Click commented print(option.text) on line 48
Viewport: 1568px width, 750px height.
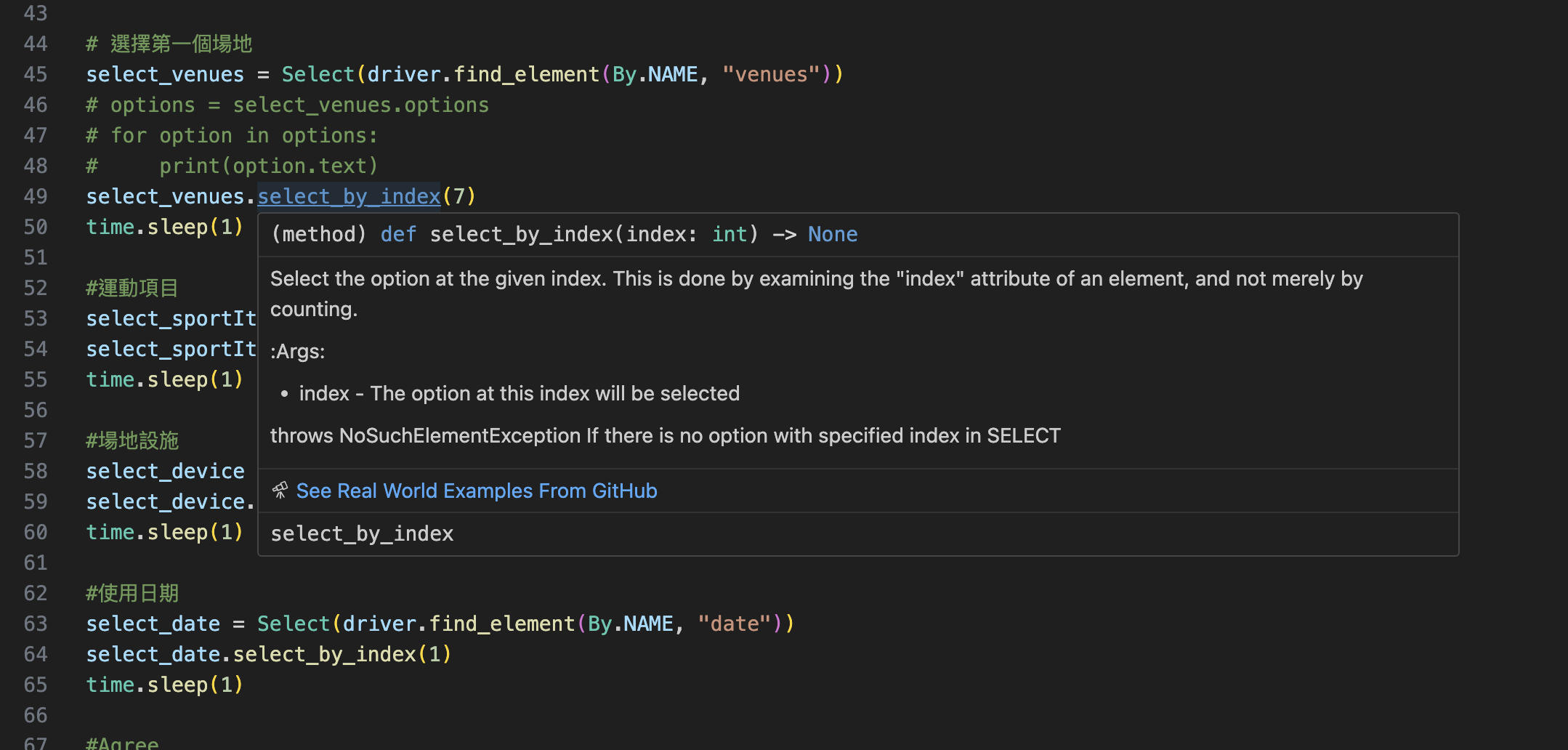(269, 166)
